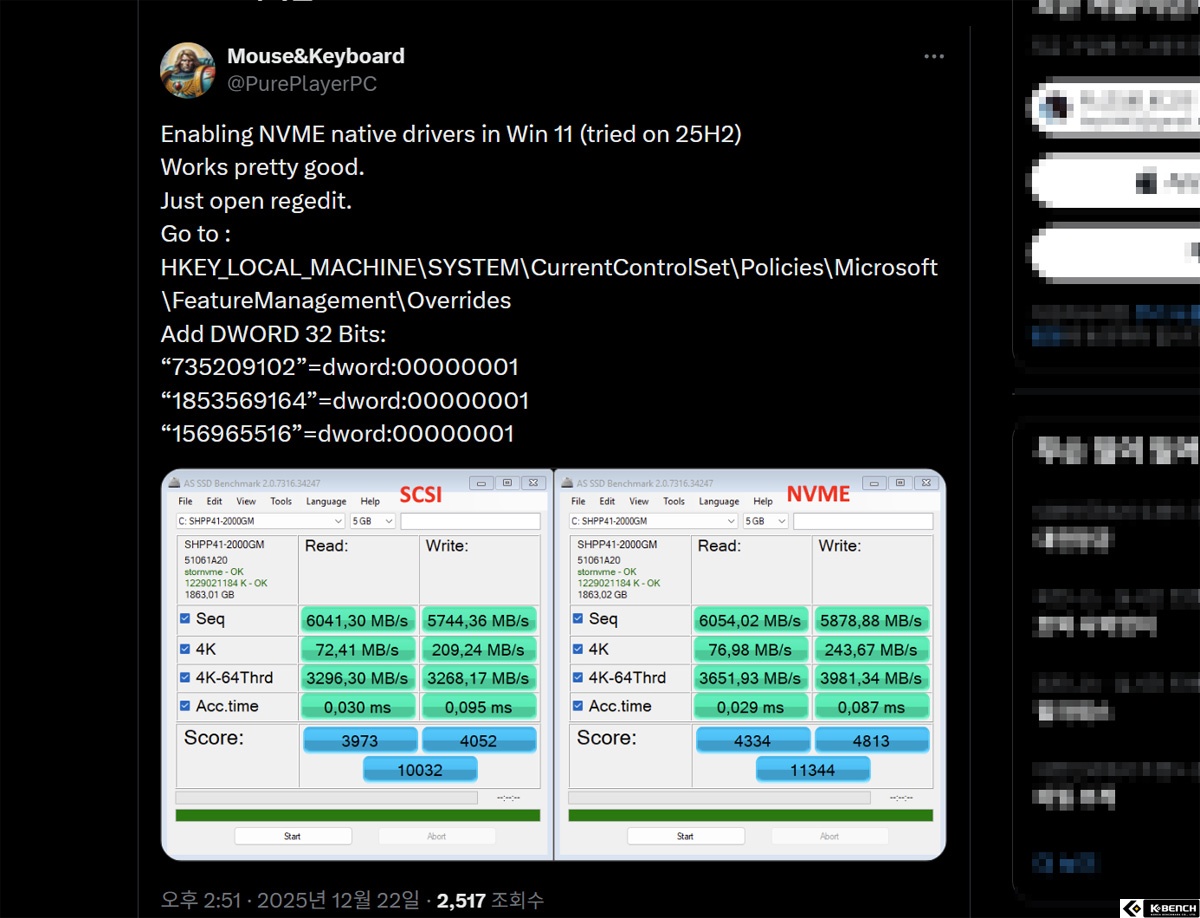The width and height of the screenshot is (1200, 918).
Task: Select the "1853569164" registry value line
Action: click(x=345, y=401)
